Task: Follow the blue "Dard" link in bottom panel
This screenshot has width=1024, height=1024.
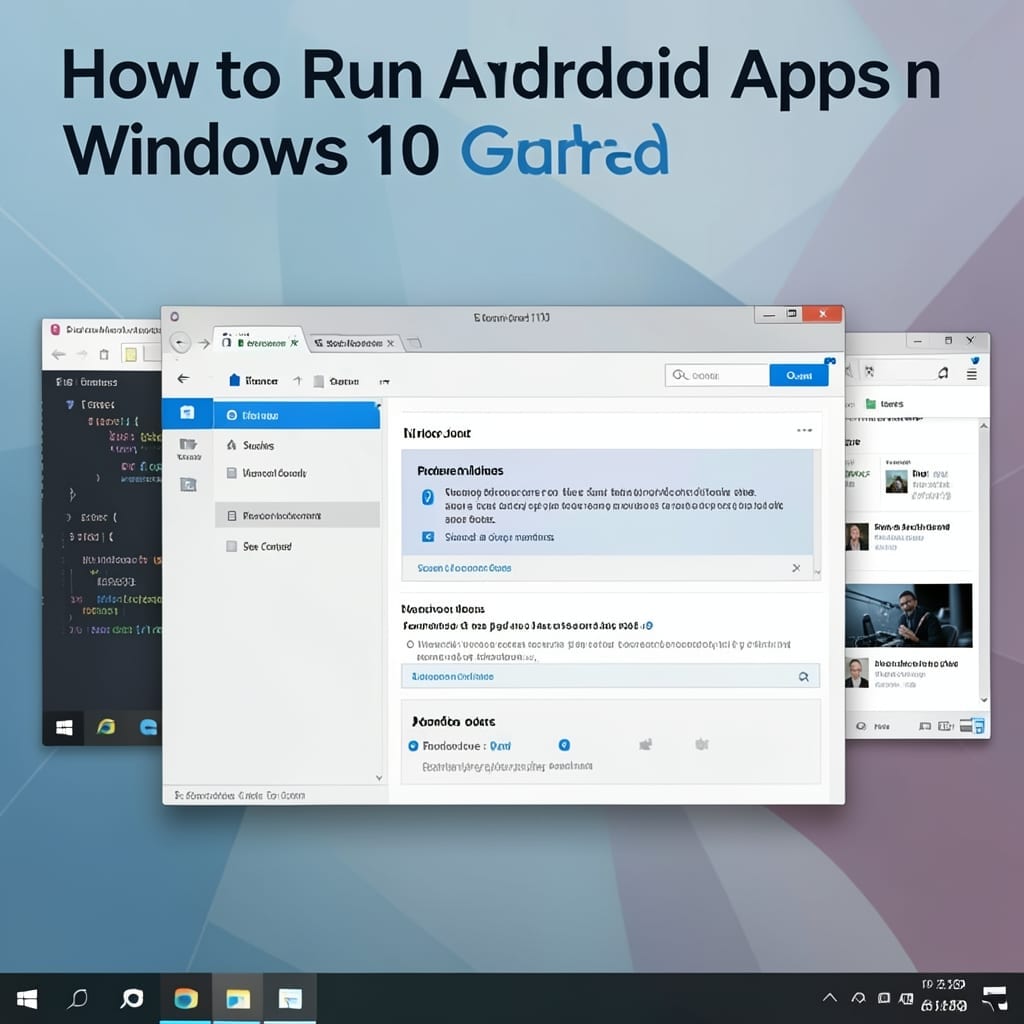Action: point(500,746)
